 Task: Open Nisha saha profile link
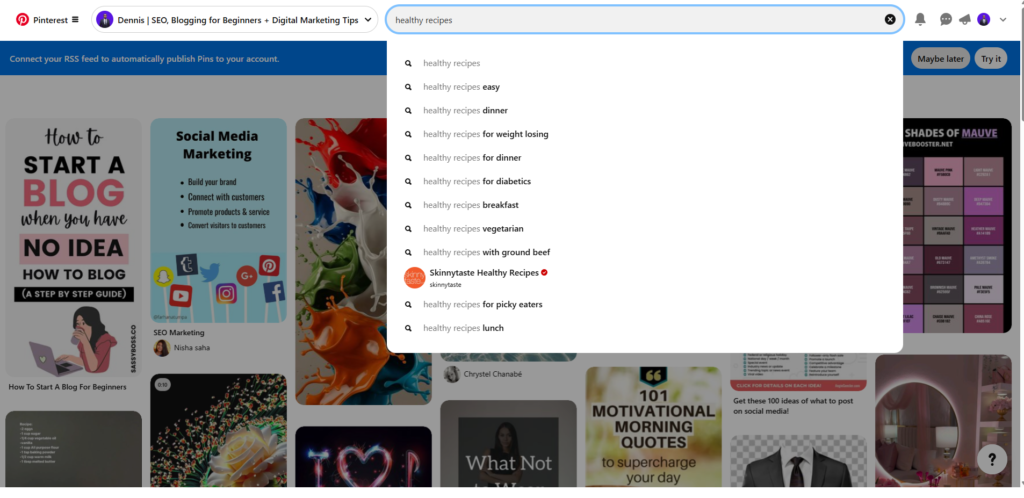click(x=192, y=348)
